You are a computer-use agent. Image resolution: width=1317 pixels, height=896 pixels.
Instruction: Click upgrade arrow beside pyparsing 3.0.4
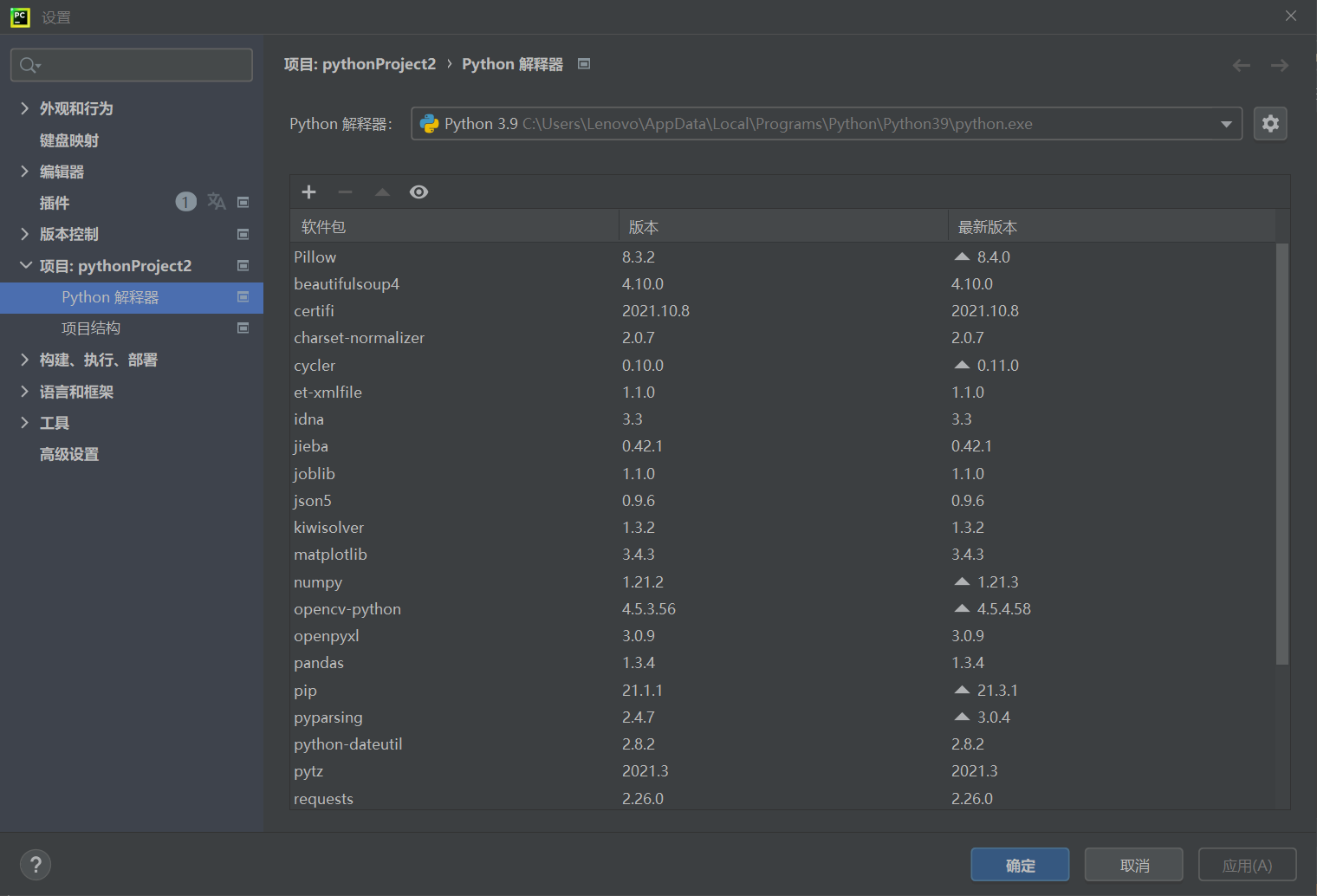pos(962,717)
